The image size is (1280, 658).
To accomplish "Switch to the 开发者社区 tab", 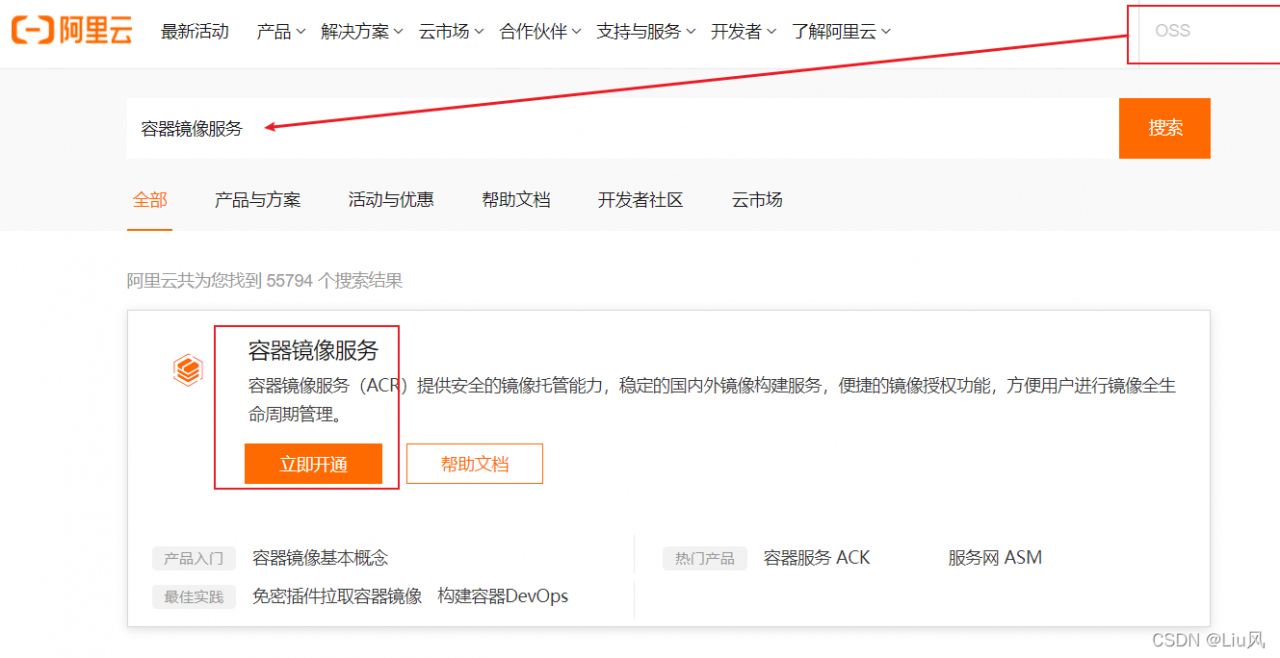I will point(641,200).
